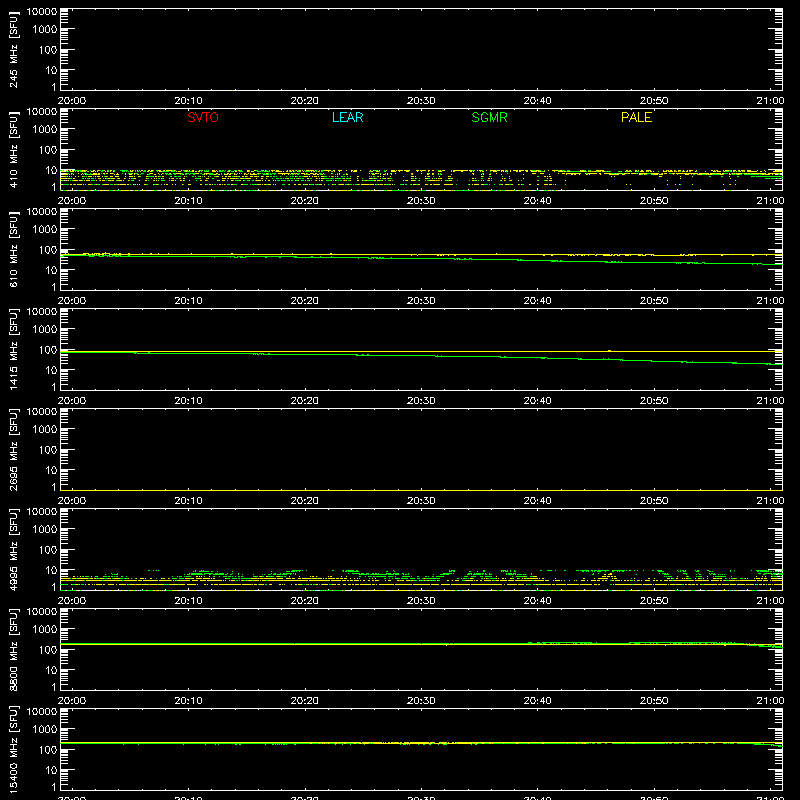
Task: Select the 1415 MHz [SFU] axis title
Action: point(13,349)
